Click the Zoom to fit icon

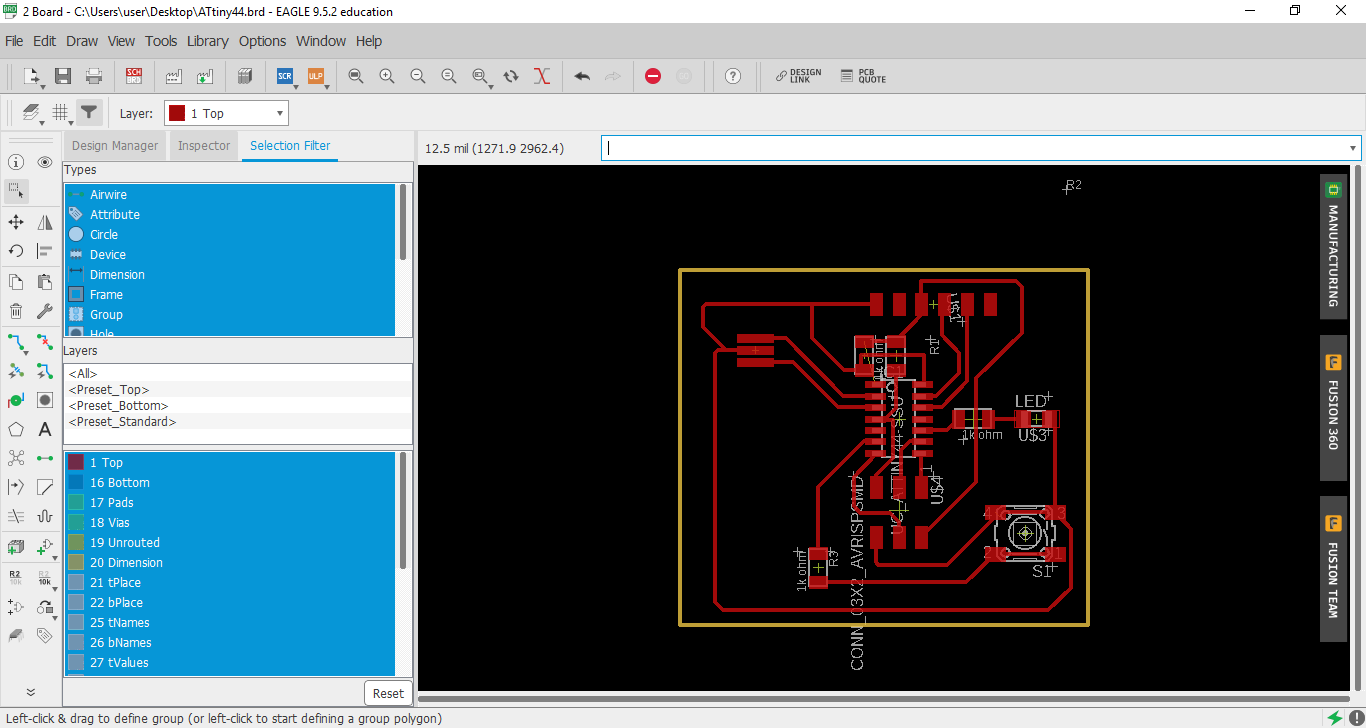coord(356,76)
